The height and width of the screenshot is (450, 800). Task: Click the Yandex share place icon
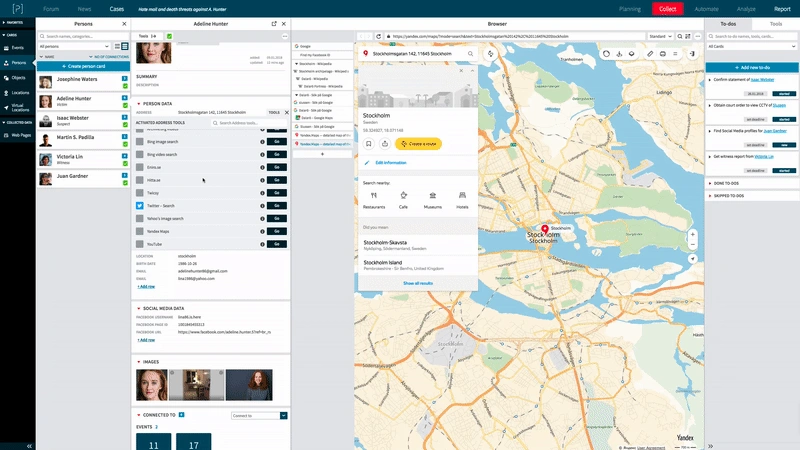click(385, 144)
